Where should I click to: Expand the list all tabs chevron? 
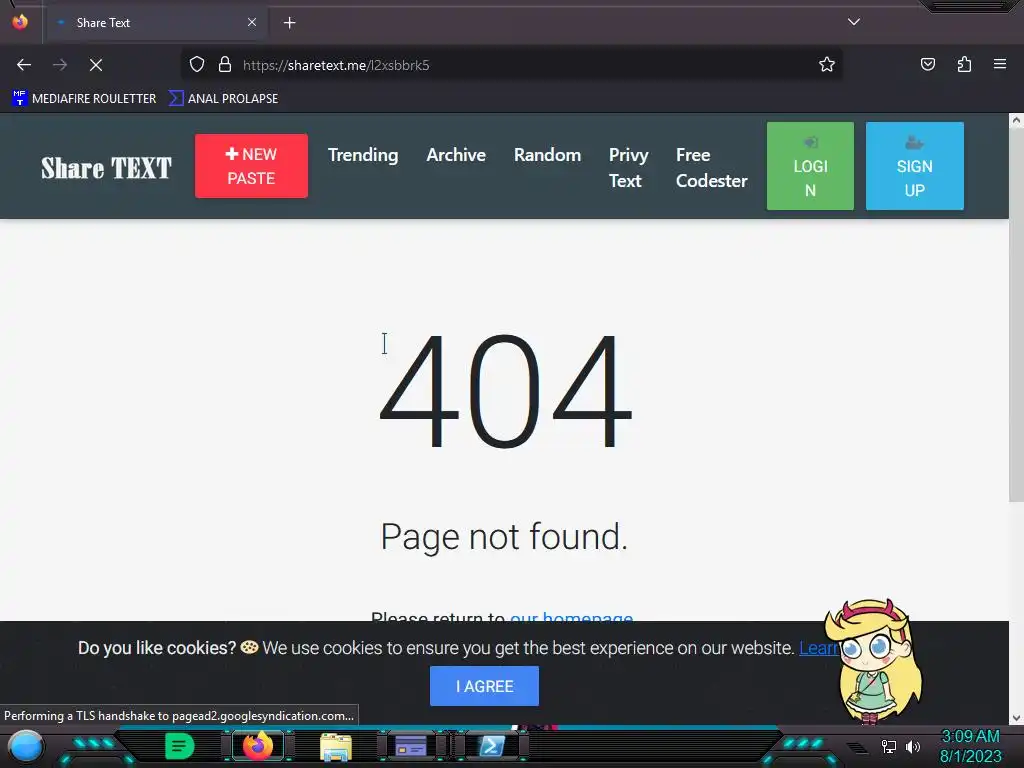point(854,22)
